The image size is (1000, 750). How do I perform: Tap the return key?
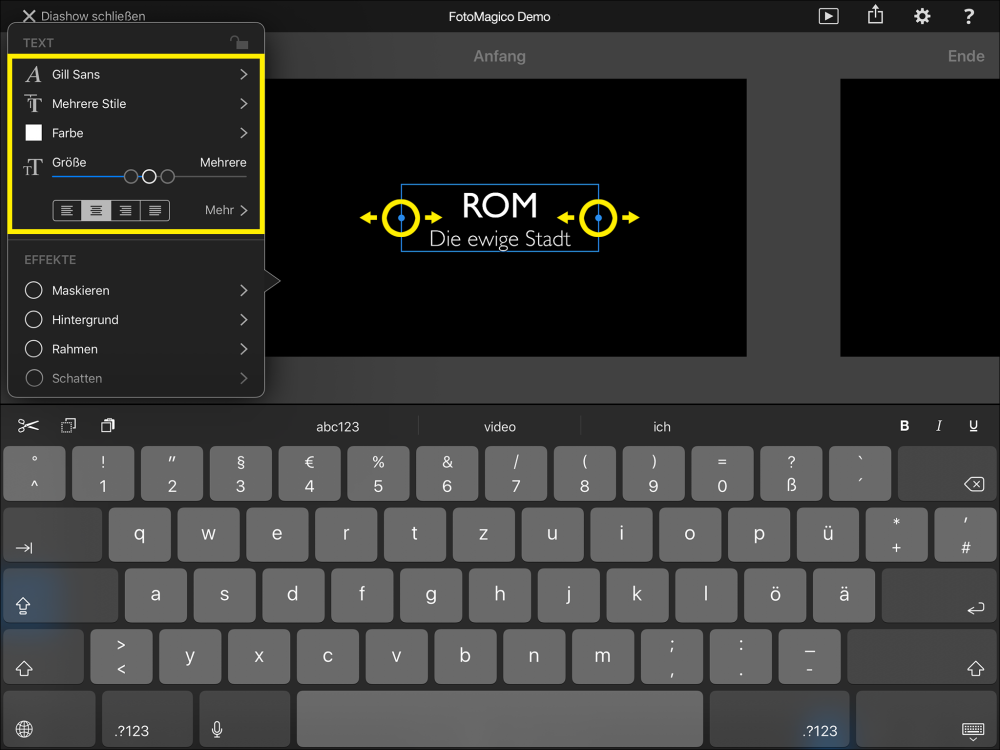point(939,596)
